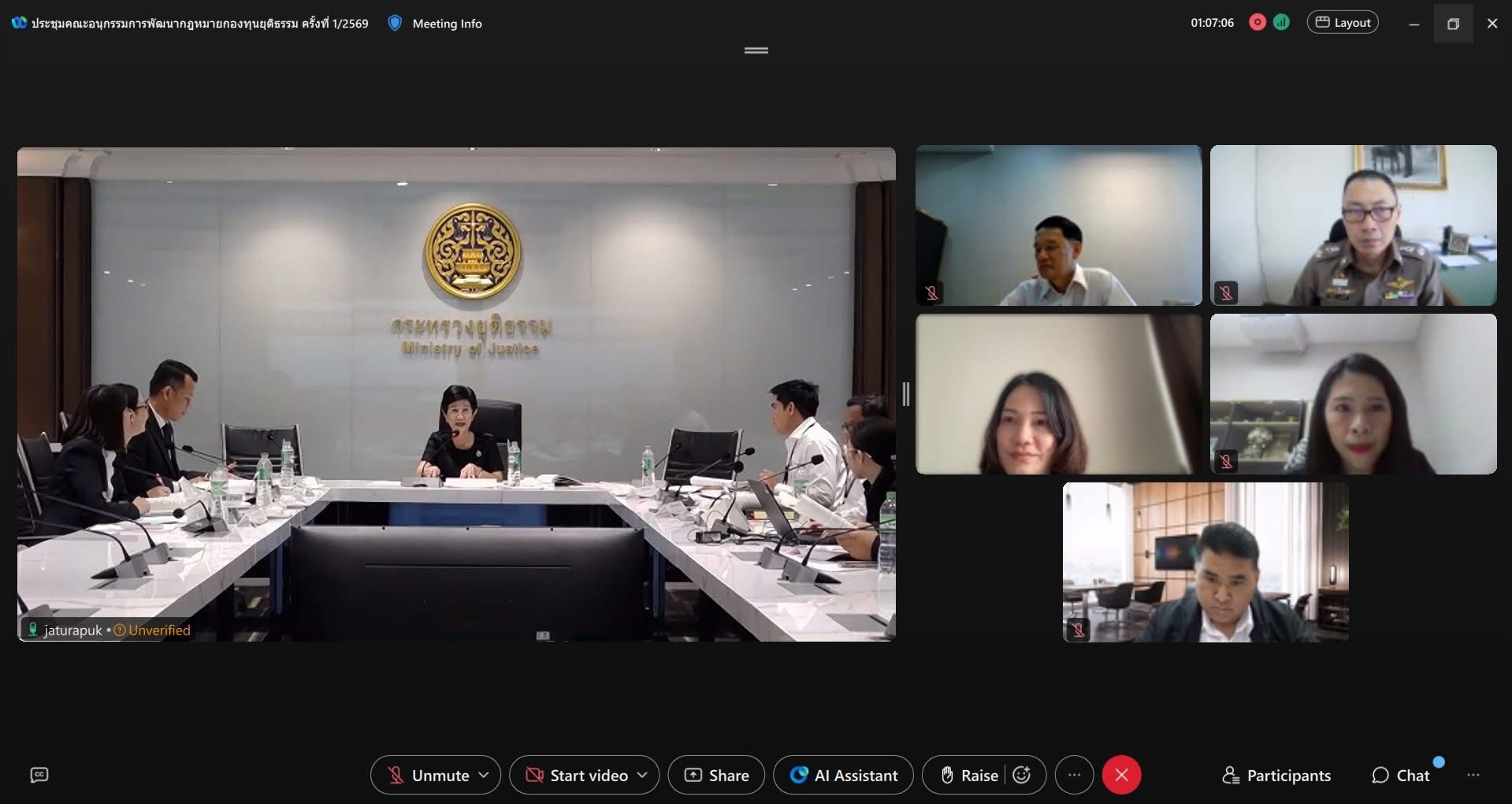The height and width of the screenshot is (804, 1512).
Task: Turn on camera with Start video
Action: (576, 776)
